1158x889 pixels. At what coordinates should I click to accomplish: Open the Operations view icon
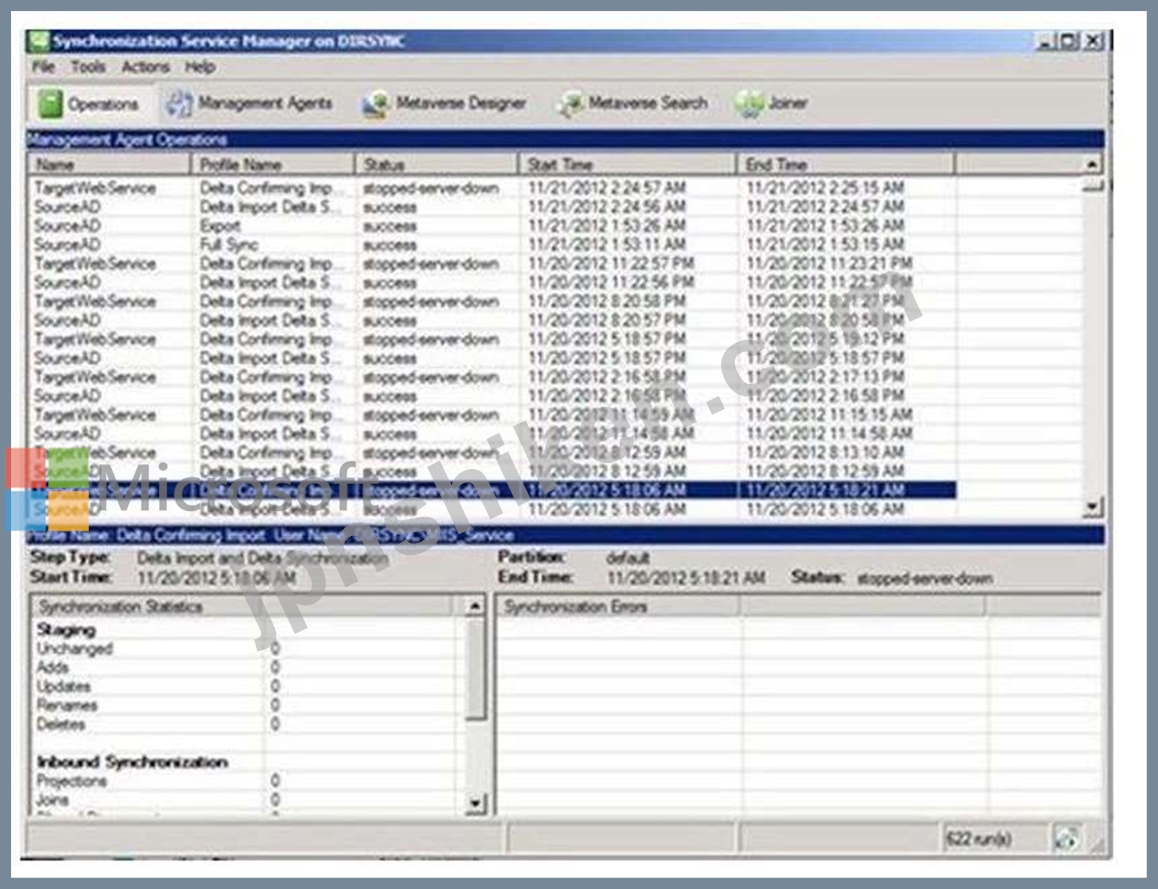(x=49, y=103)
